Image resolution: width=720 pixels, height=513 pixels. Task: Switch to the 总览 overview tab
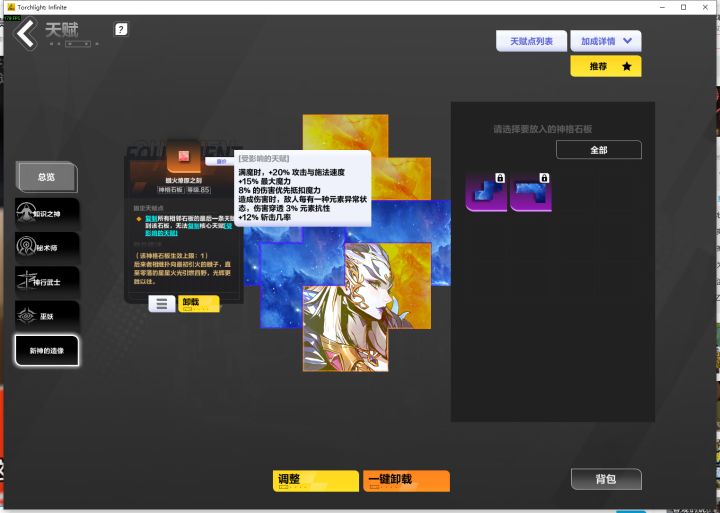tap(46, 177)
